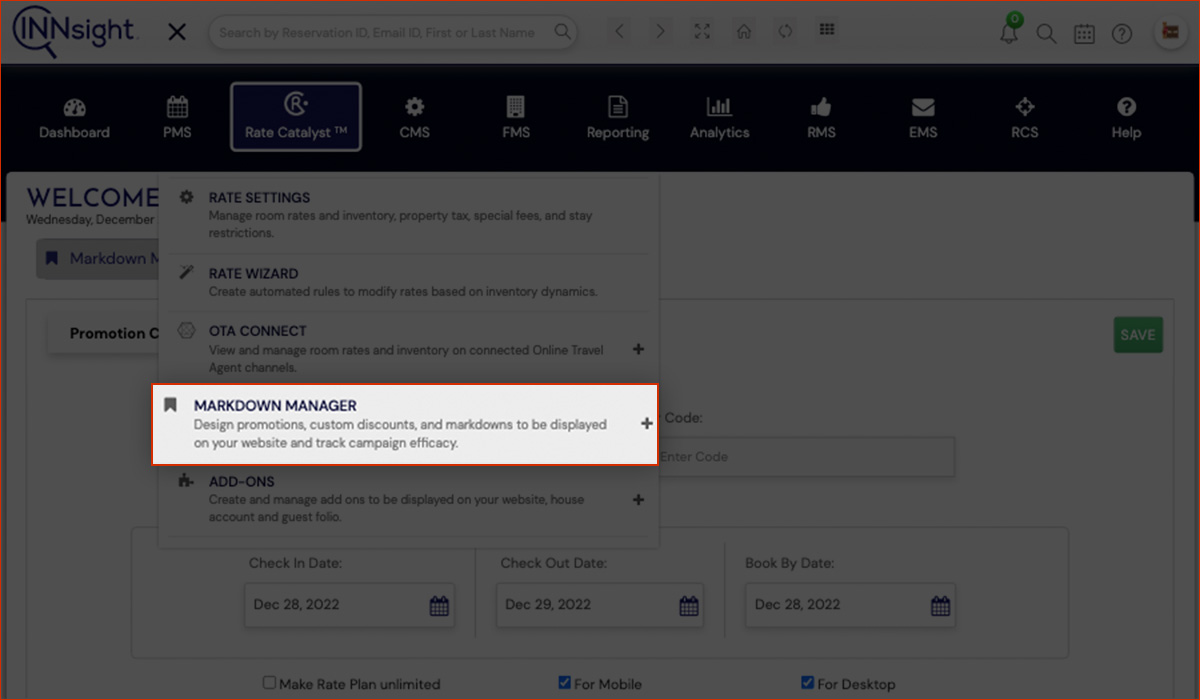Click the green Save button
This screenshot has width=1200, height=700.
click(x=1137, y=335)
